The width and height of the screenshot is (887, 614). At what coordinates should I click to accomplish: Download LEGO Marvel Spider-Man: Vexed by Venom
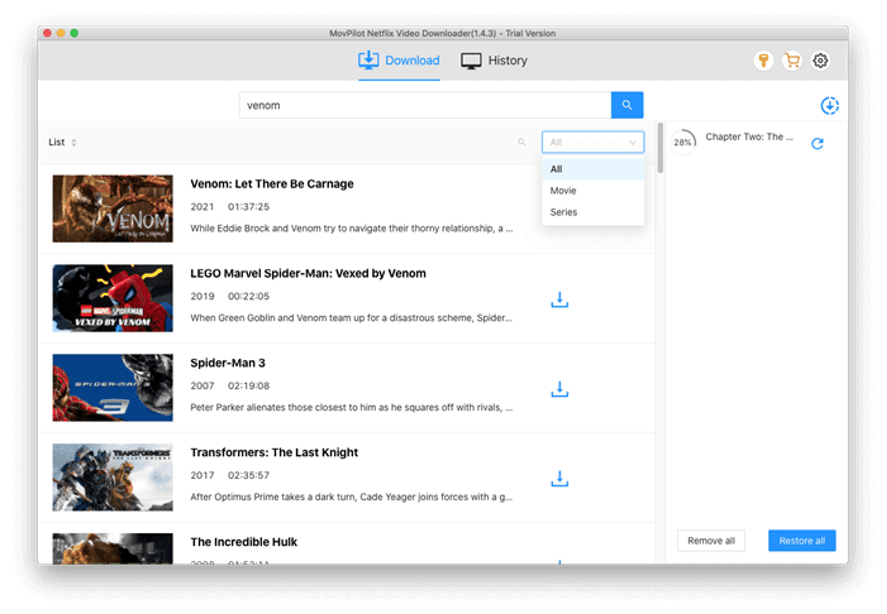pyautogui.click(x=559, y=298)
